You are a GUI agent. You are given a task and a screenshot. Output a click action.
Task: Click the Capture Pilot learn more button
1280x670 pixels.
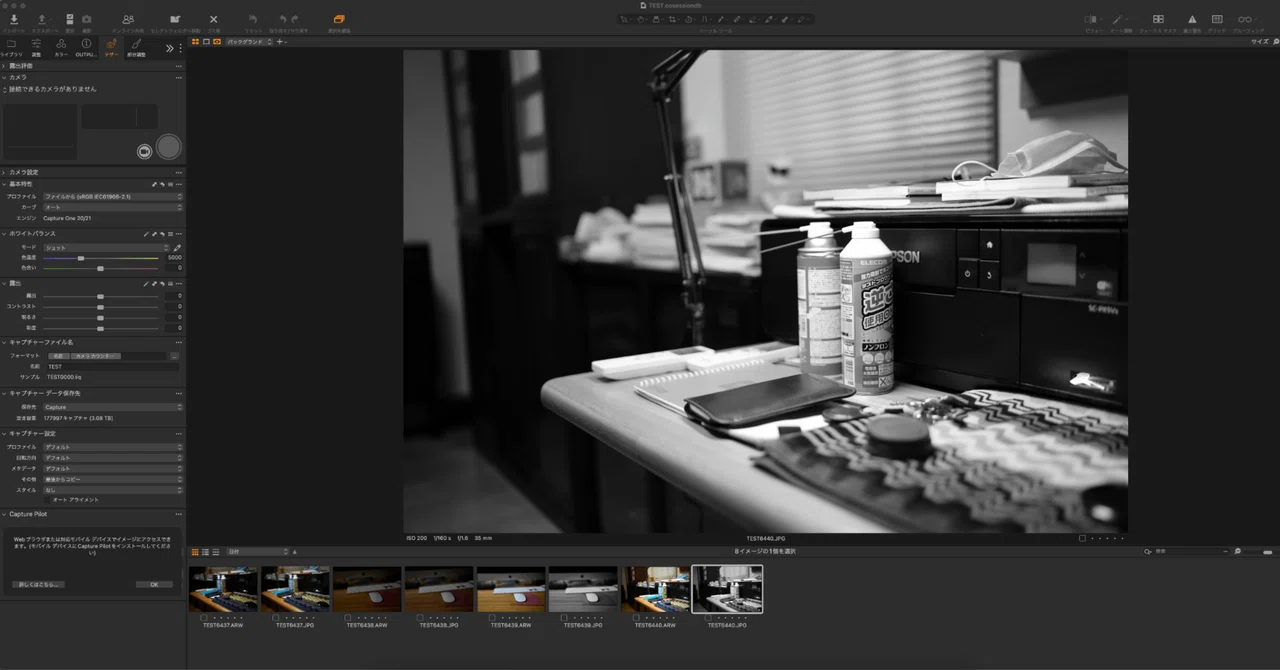point(38,584)
